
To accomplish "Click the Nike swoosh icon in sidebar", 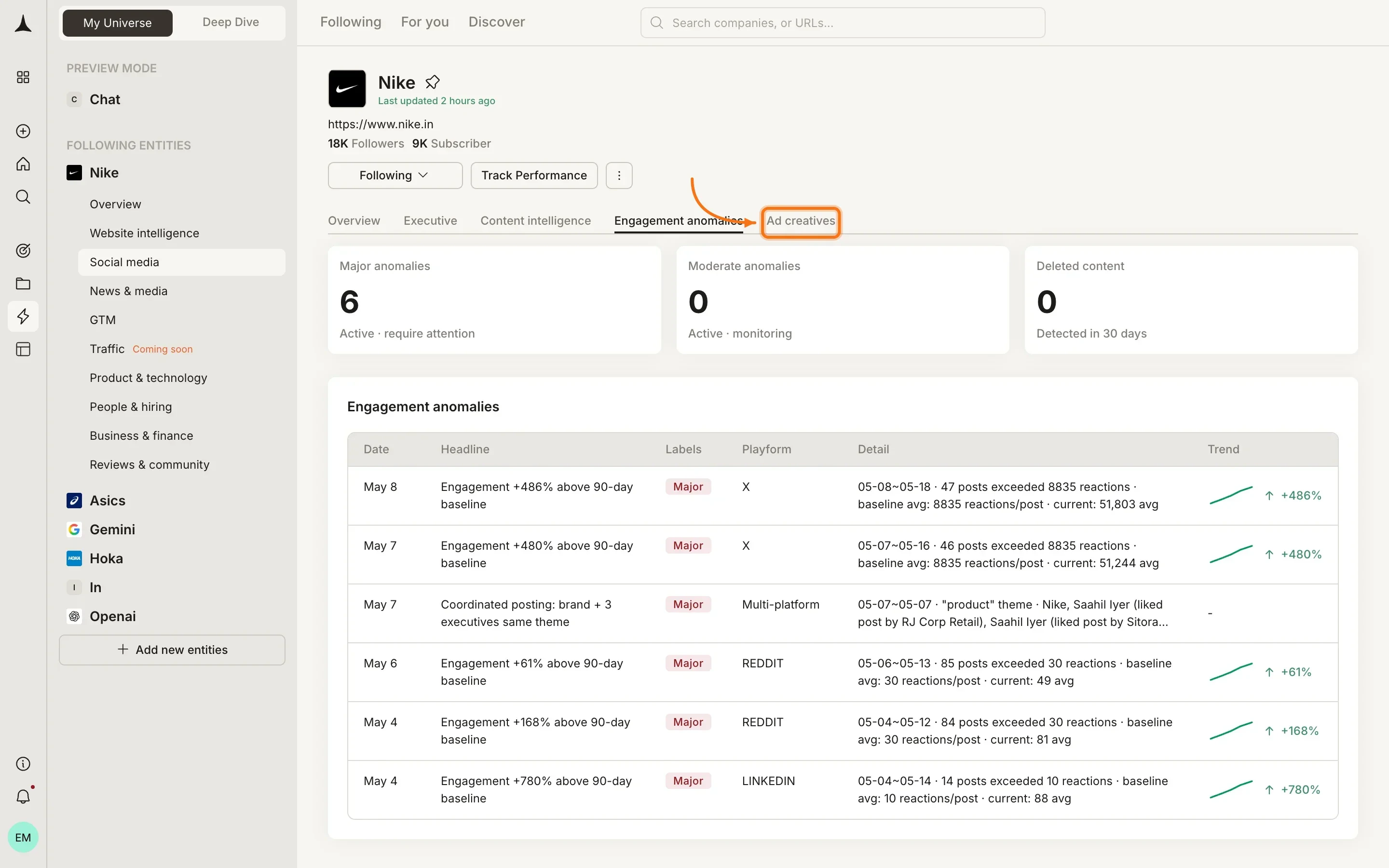I will (74, 173).
